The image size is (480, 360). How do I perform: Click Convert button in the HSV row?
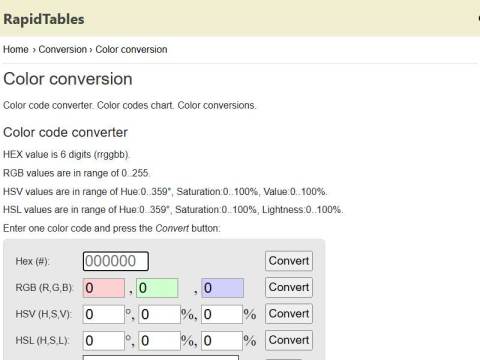click(x=289, y=314)
